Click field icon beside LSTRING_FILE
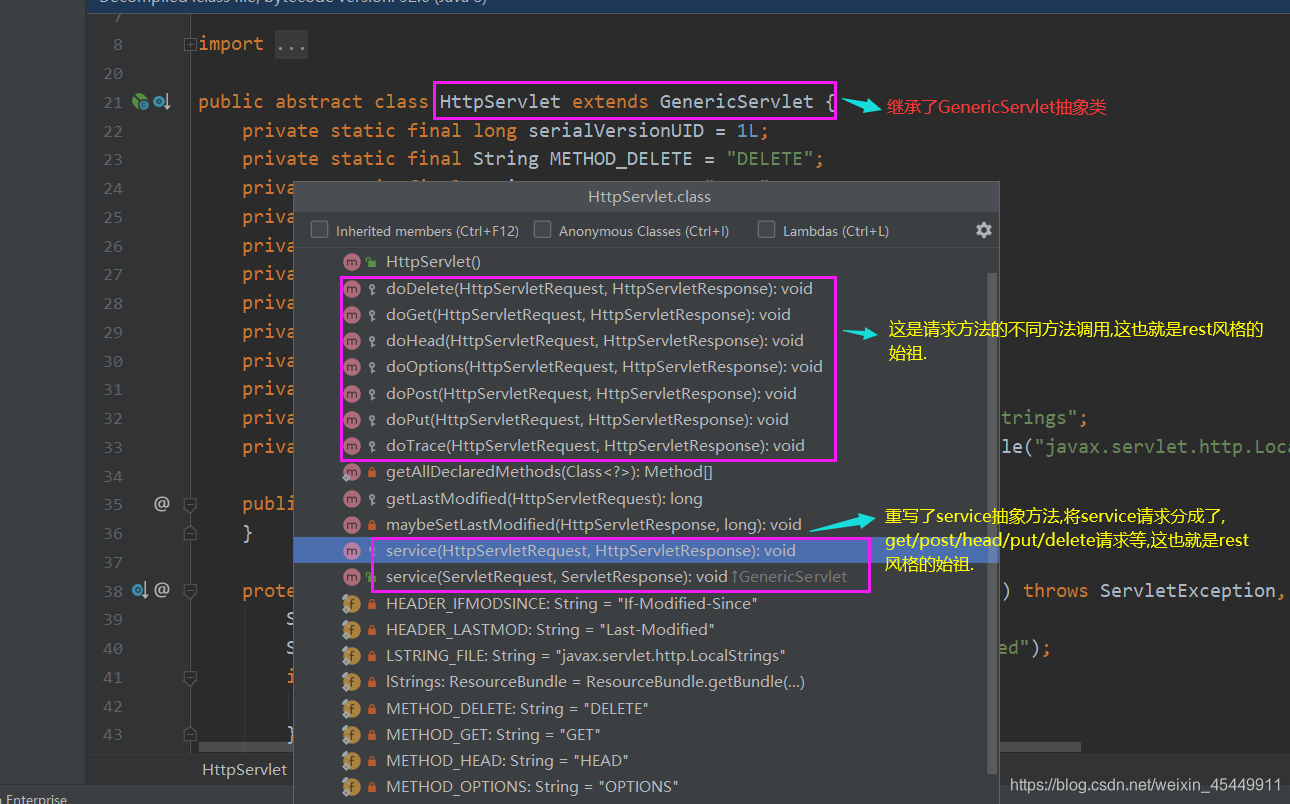 (x=351, y=655)
